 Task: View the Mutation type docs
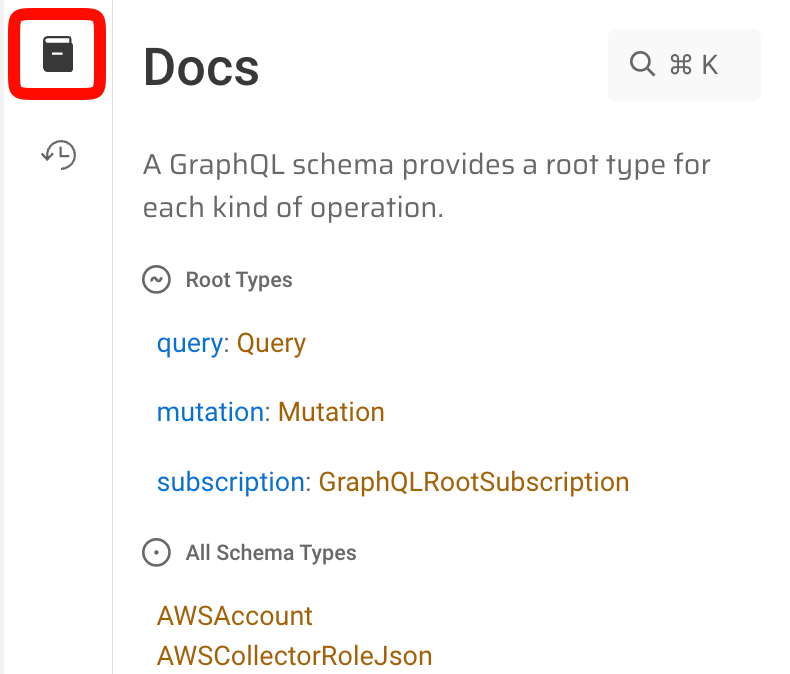[x=331, y=412]
